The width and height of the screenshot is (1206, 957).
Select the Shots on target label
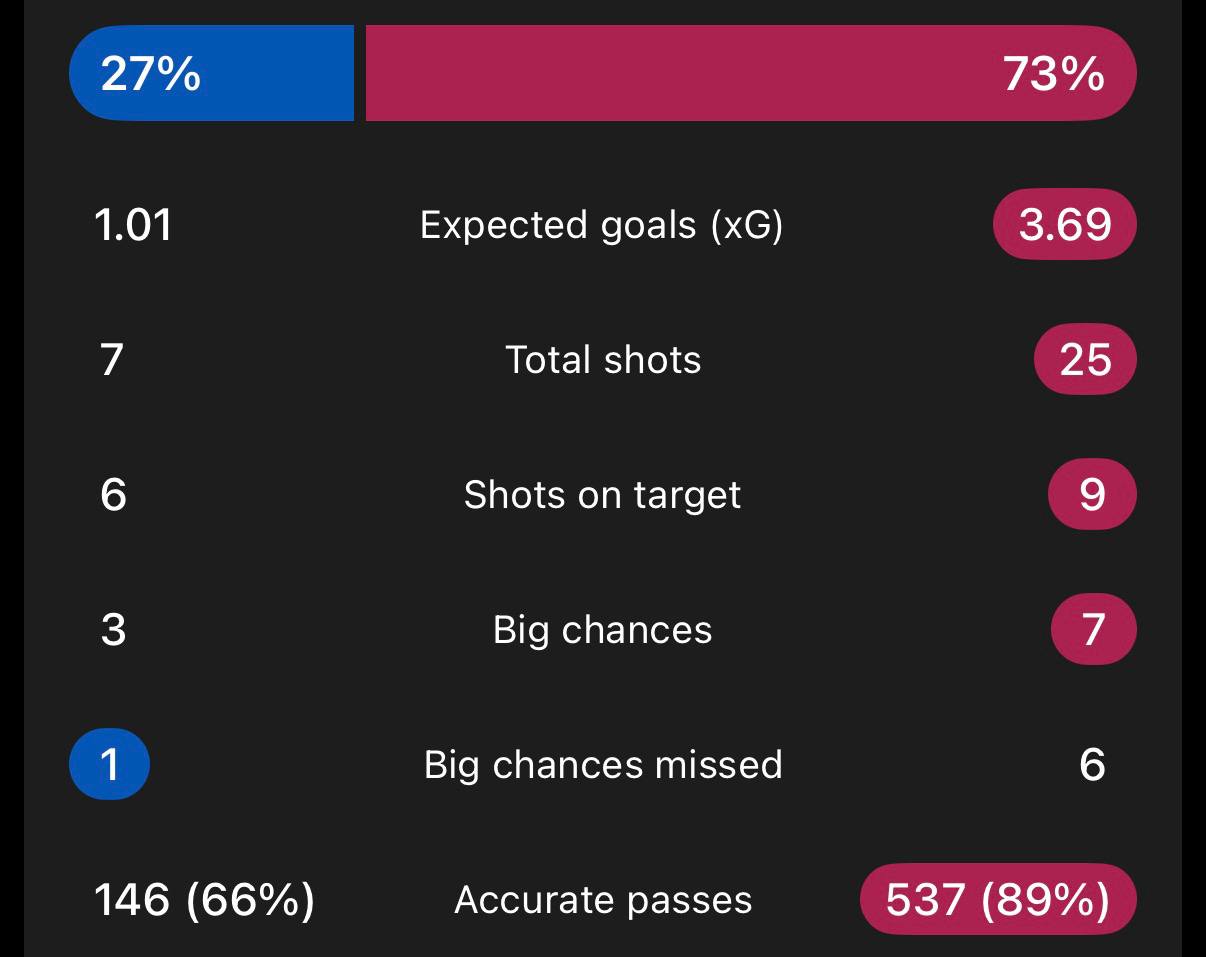[602, 495]
